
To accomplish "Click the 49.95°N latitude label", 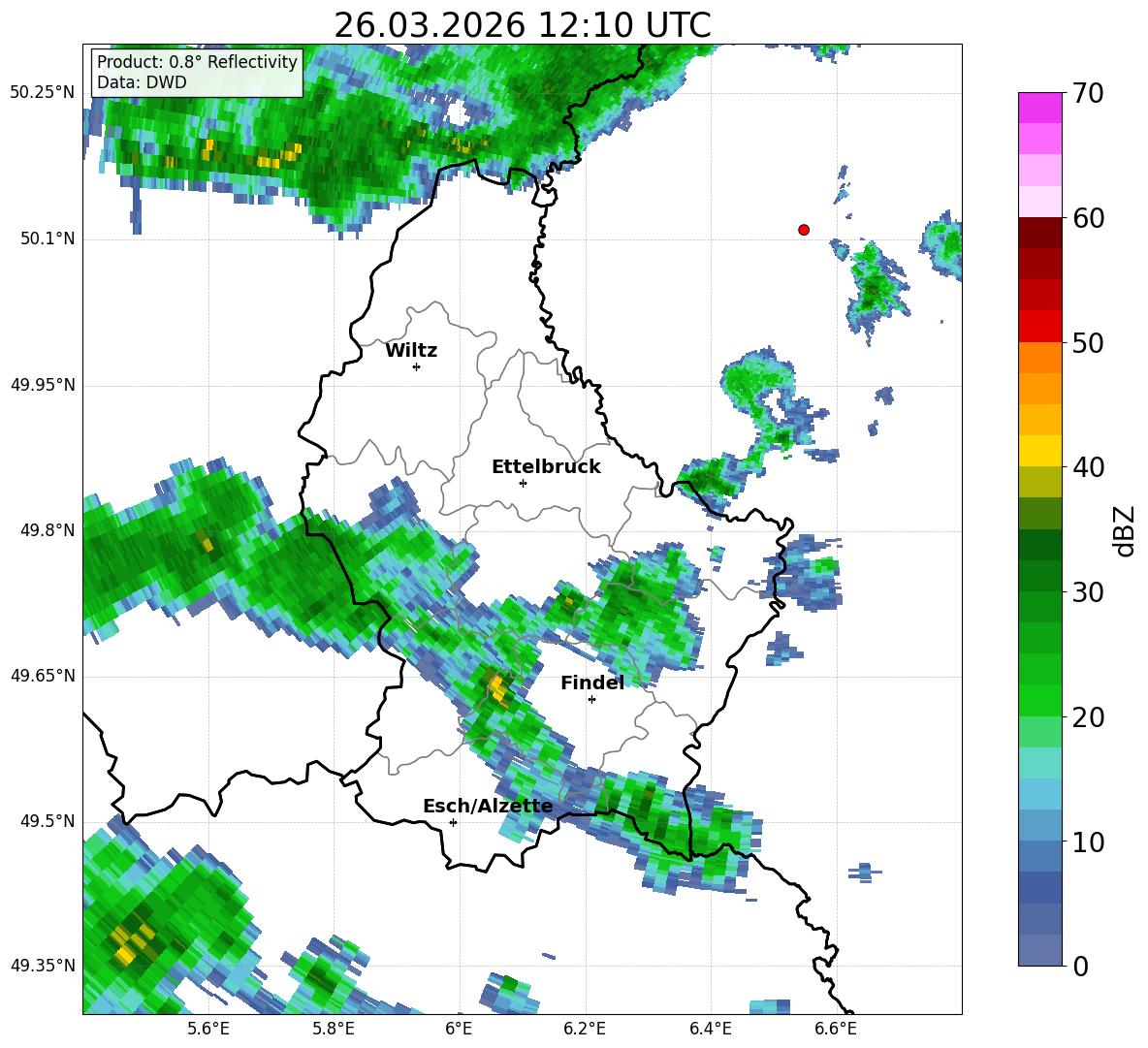I will tap(43, 385).
